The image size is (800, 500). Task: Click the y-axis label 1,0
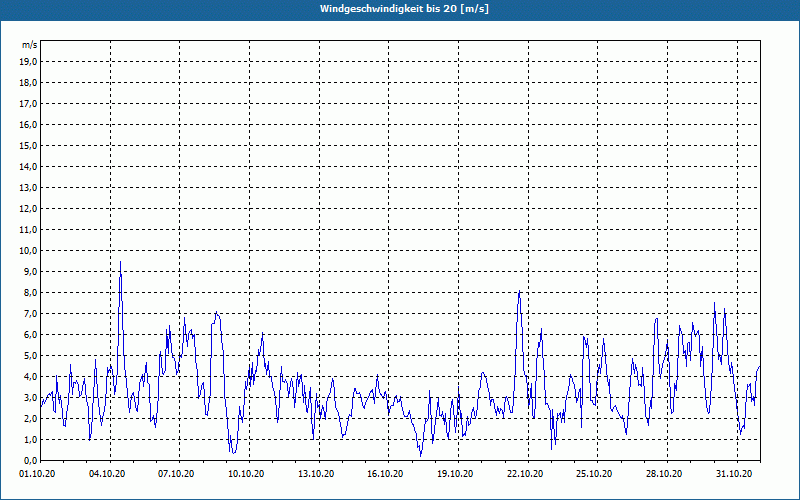[31, 440]
